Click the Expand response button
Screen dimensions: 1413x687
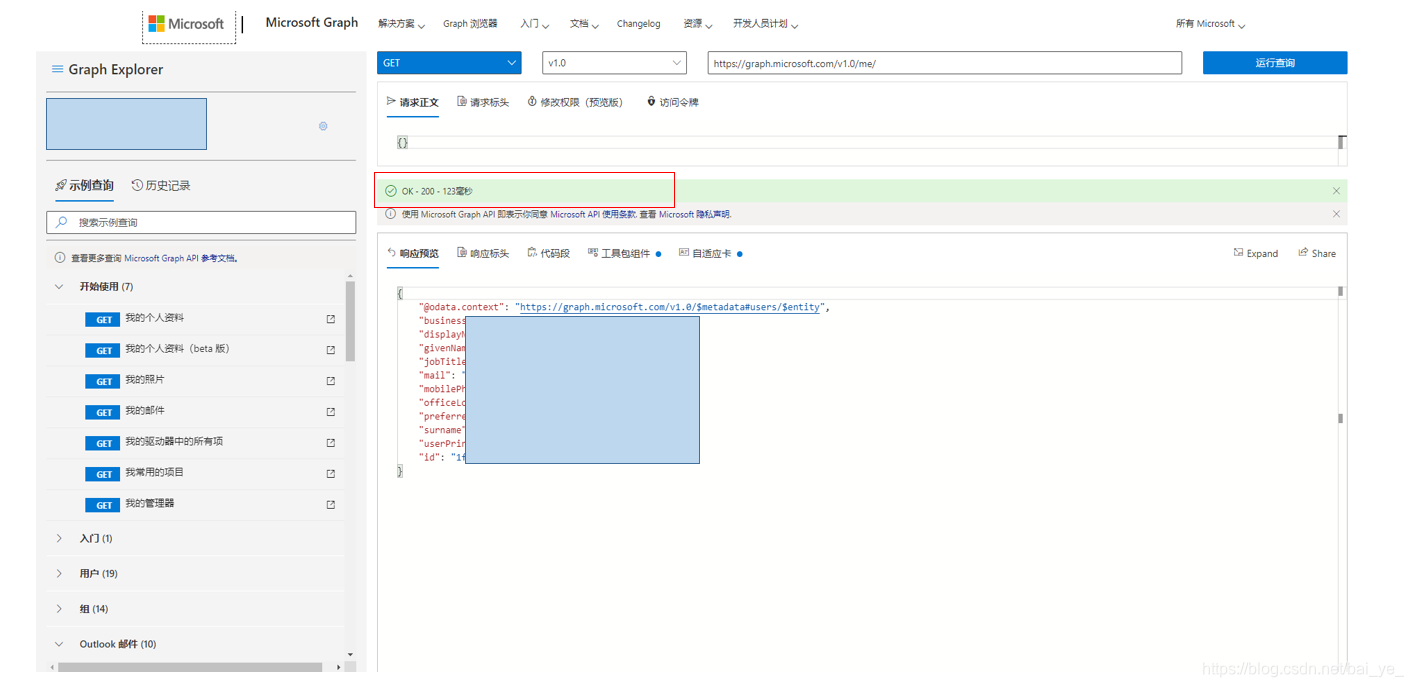[1256, 254]
